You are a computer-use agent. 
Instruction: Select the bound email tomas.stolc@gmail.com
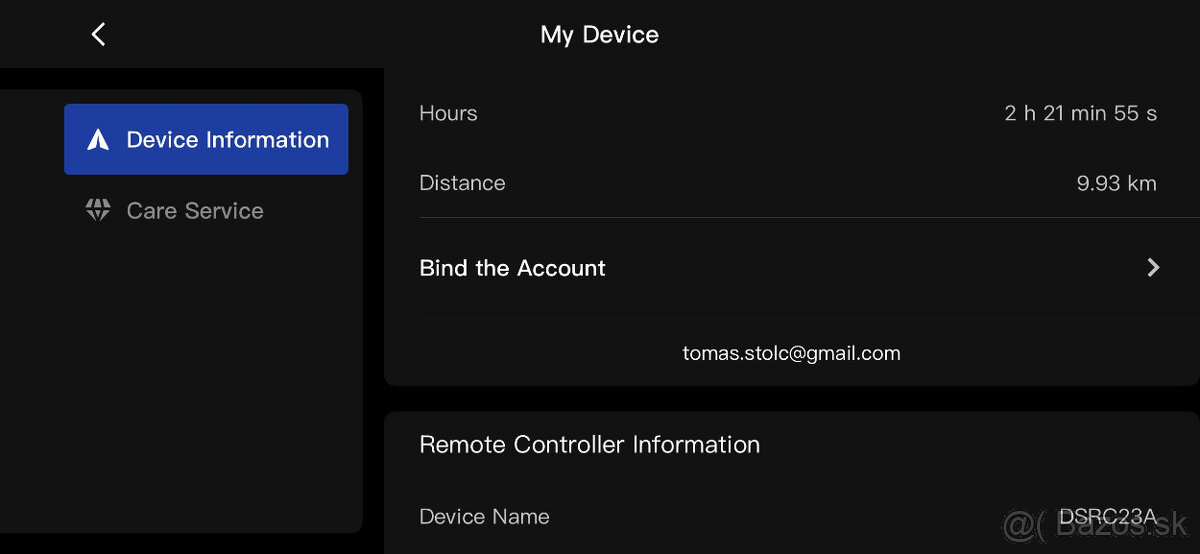pyautogui.click(x=791, y=353)
